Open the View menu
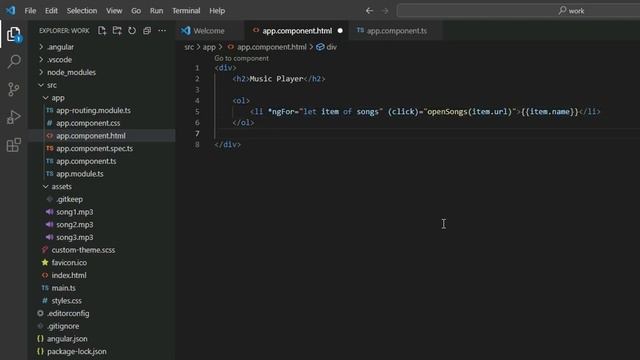 (114, 11)
